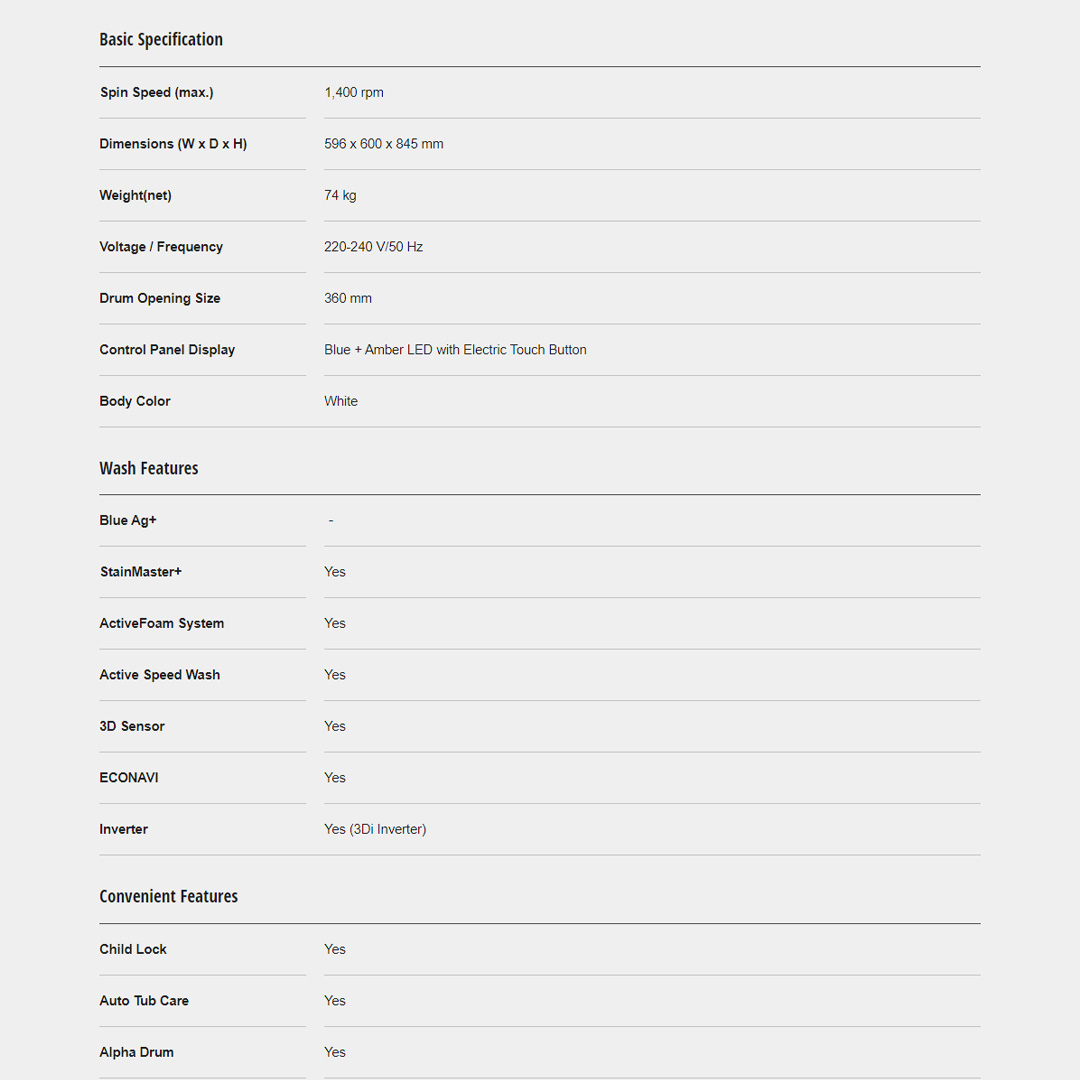Click the ECONAVI feature label
The height and width of the screenshot is (1080, 1080).
(x=129, y=778)
